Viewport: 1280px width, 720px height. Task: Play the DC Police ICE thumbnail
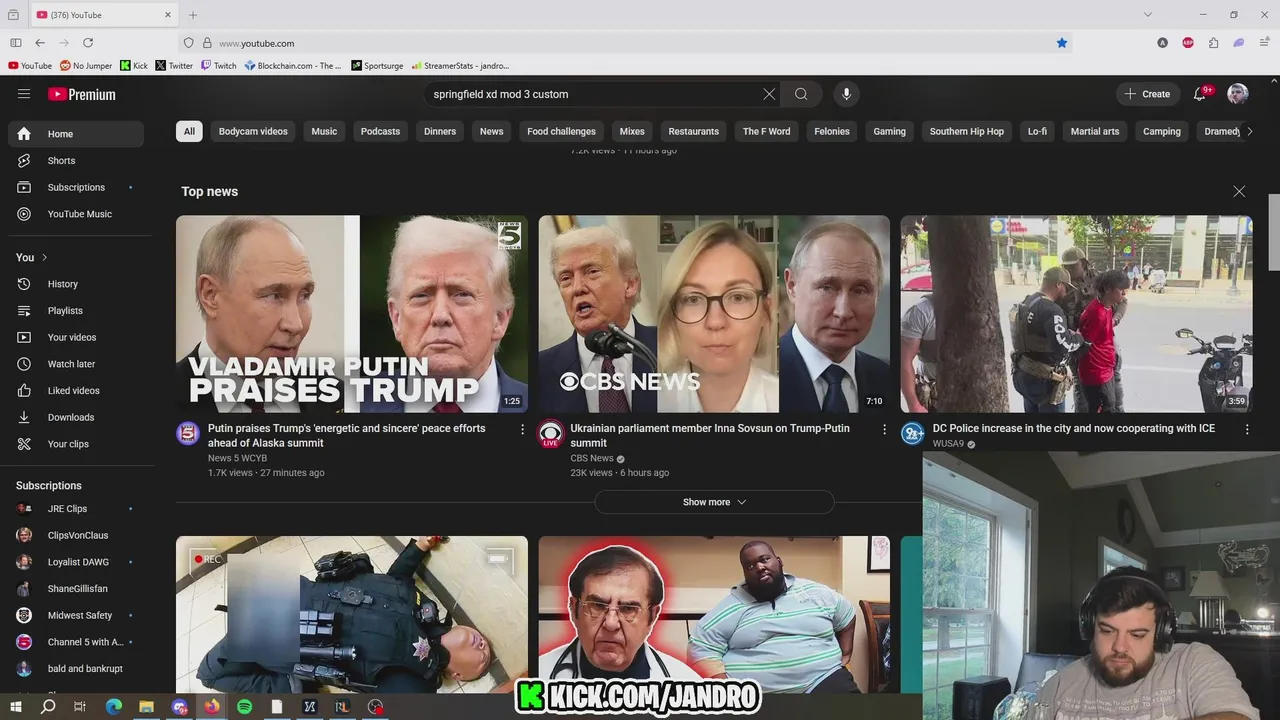1076,314
